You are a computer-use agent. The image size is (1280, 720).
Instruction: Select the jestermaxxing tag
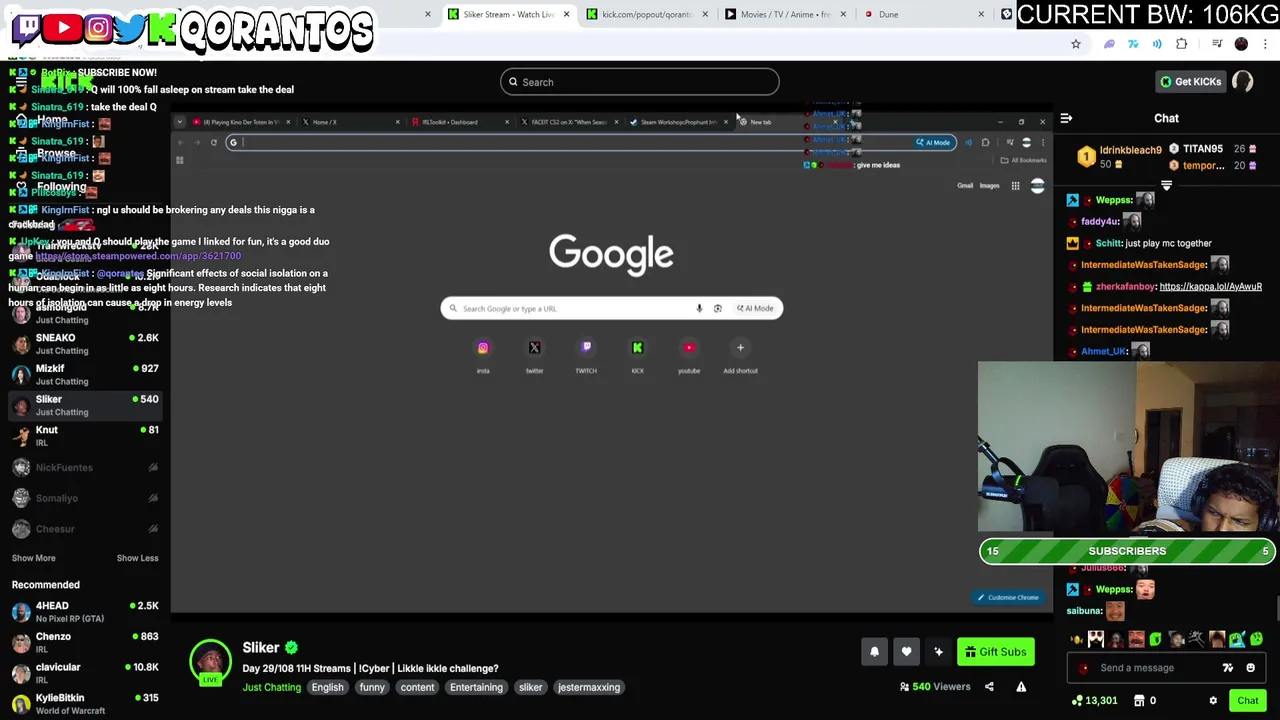589,687
